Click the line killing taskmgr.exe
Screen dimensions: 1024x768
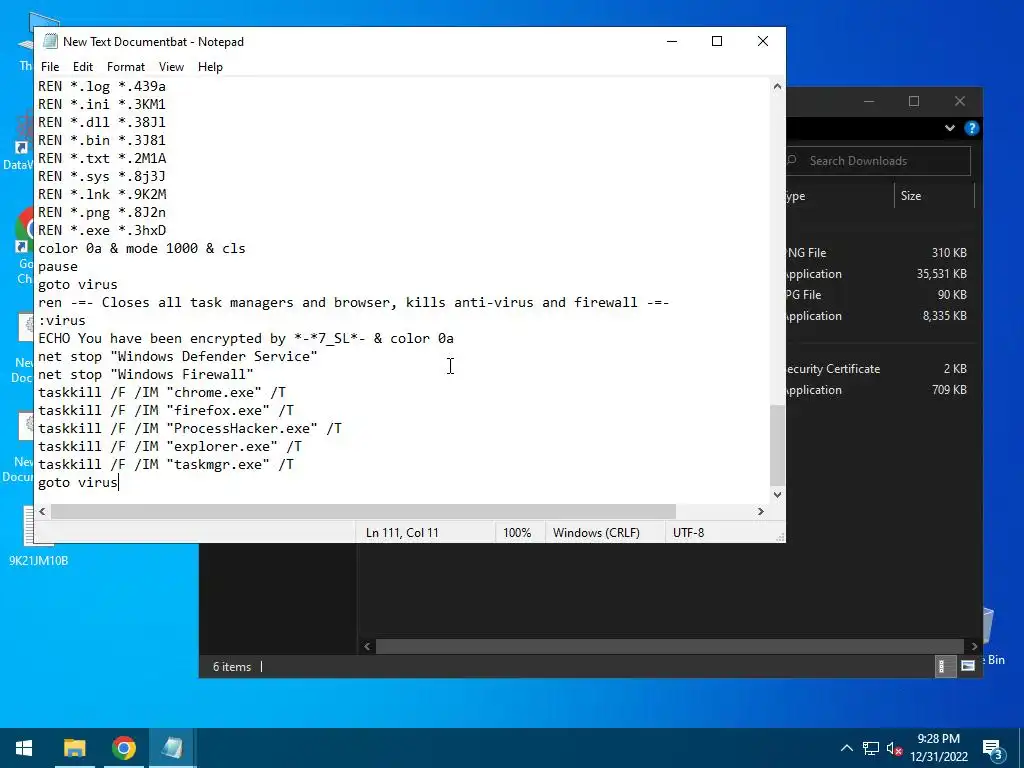click(166, 464)
